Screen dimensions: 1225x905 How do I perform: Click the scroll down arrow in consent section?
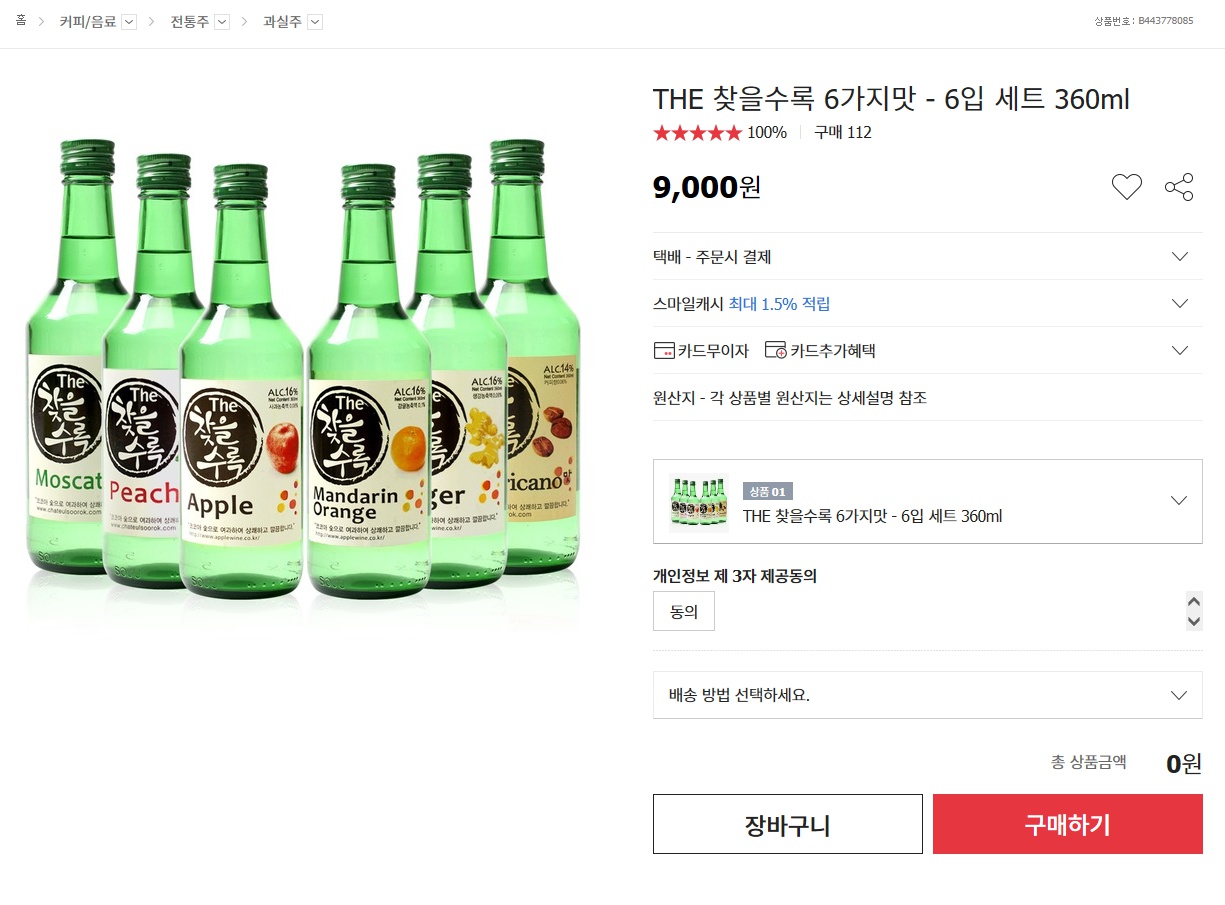1193,621
